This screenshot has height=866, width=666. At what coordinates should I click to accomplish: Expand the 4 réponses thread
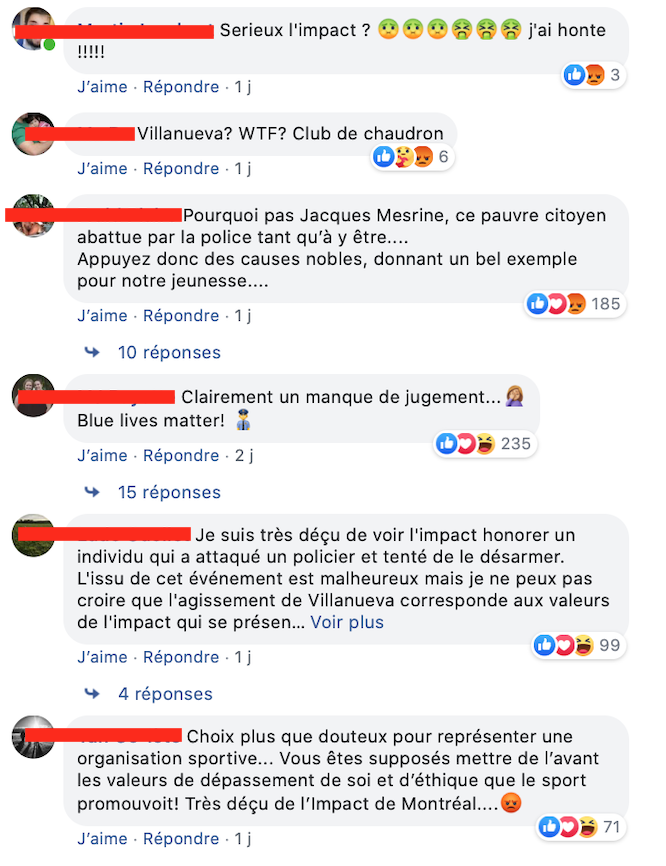(x=165, y=694)
